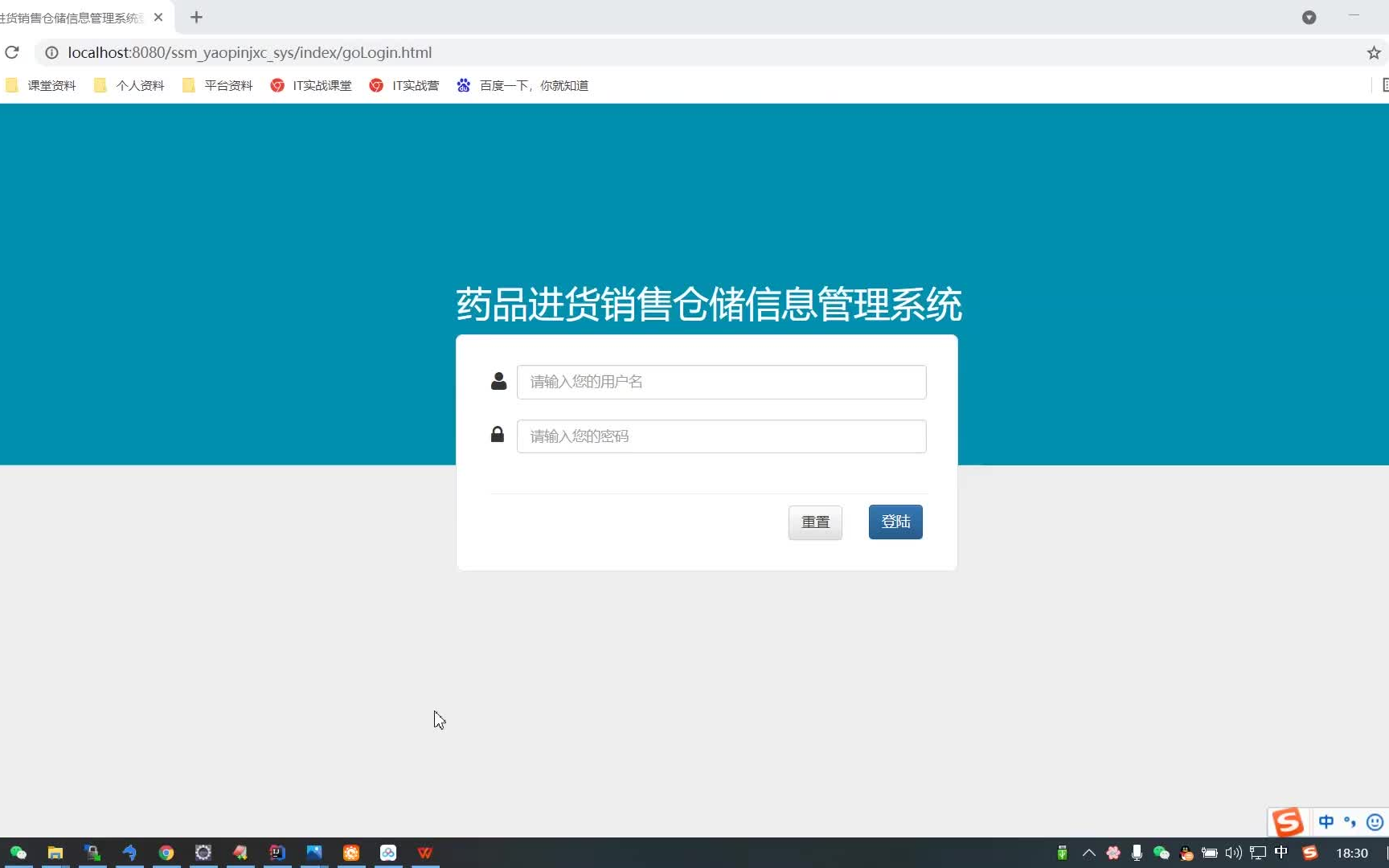Open the 百度一下，你就知道 bookmark
The height and width of the screenshot is (868, 1389).
tap(522, 85)
